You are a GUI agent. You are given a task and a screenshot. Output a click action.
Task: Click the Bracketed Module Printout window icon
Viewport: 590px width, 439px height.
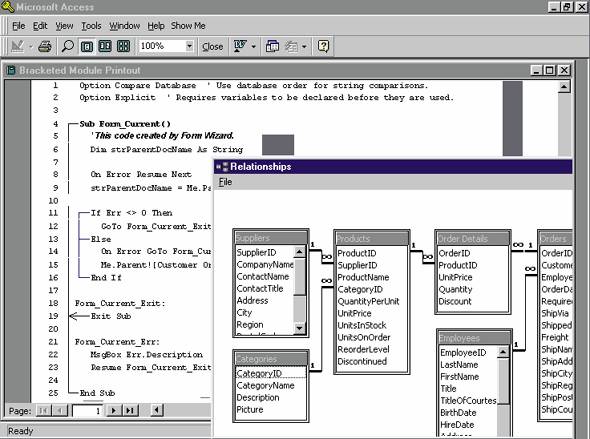pyautogui.click(x=11, y=70)
